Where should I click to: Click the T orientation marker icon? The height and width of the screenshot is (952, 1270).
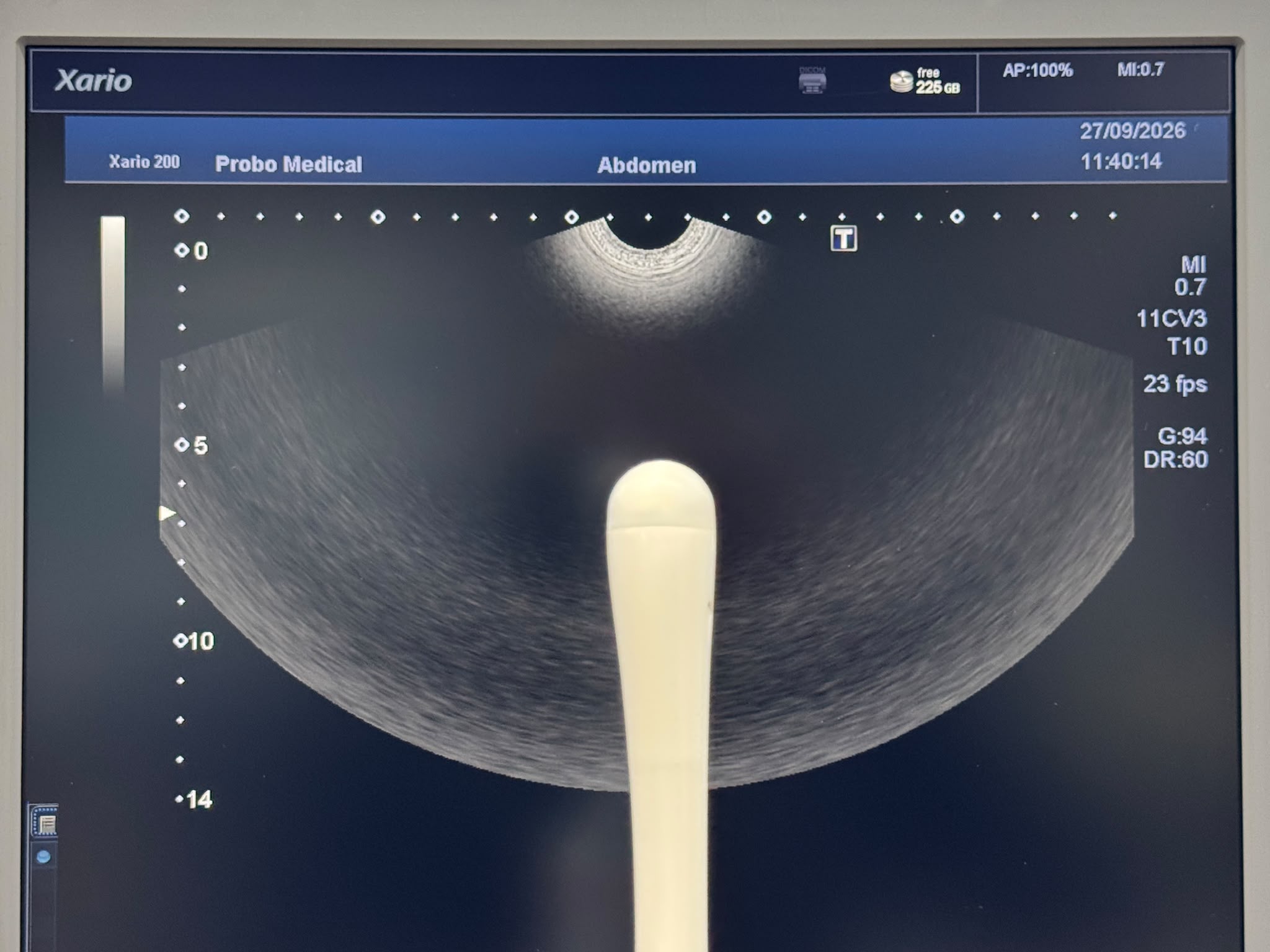click(843, 239)
